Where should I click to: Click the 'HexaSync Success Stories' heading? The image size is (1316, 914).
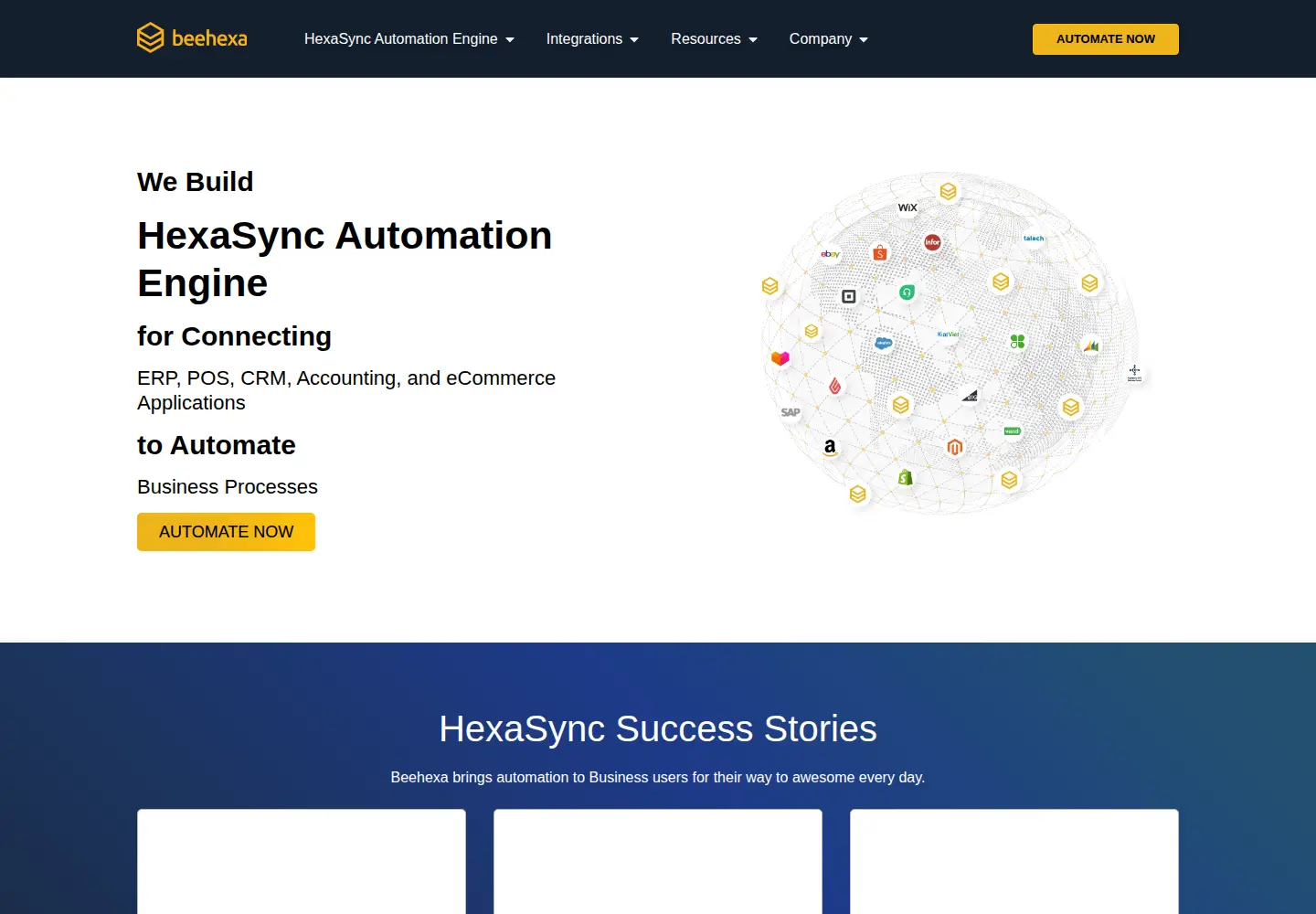658,729
